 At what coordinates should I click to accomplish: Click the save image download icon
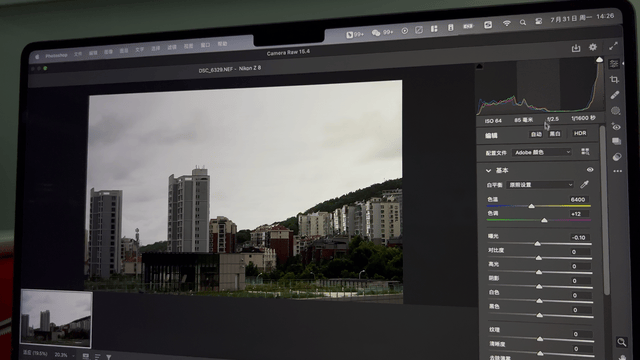(x=576, y=48)
